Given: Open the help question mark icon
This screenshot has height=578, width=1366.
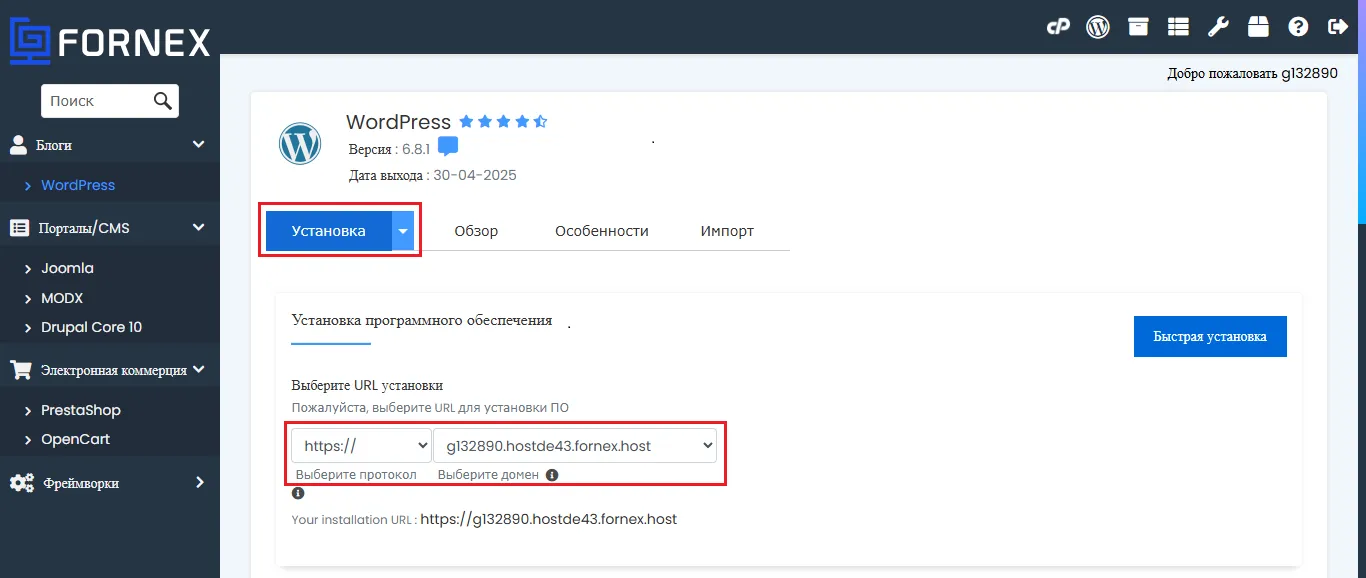Looking at the screenshot, I should [1298, 27].
